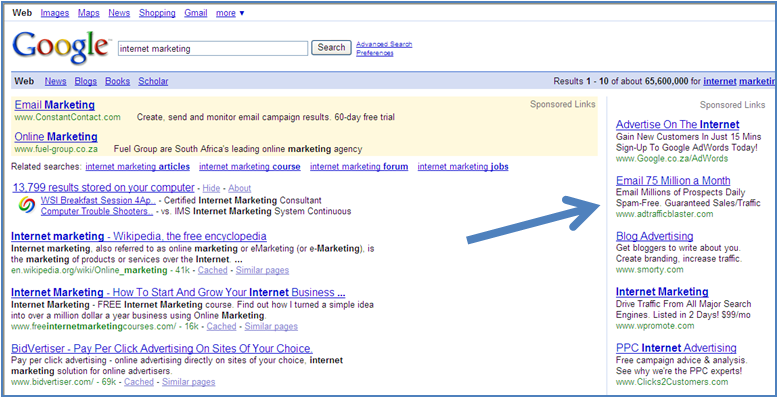This screenshot has width=778, height=398.
Task: Open Similar pages for Wikipedia result
Action: click(x=262, y=270)
